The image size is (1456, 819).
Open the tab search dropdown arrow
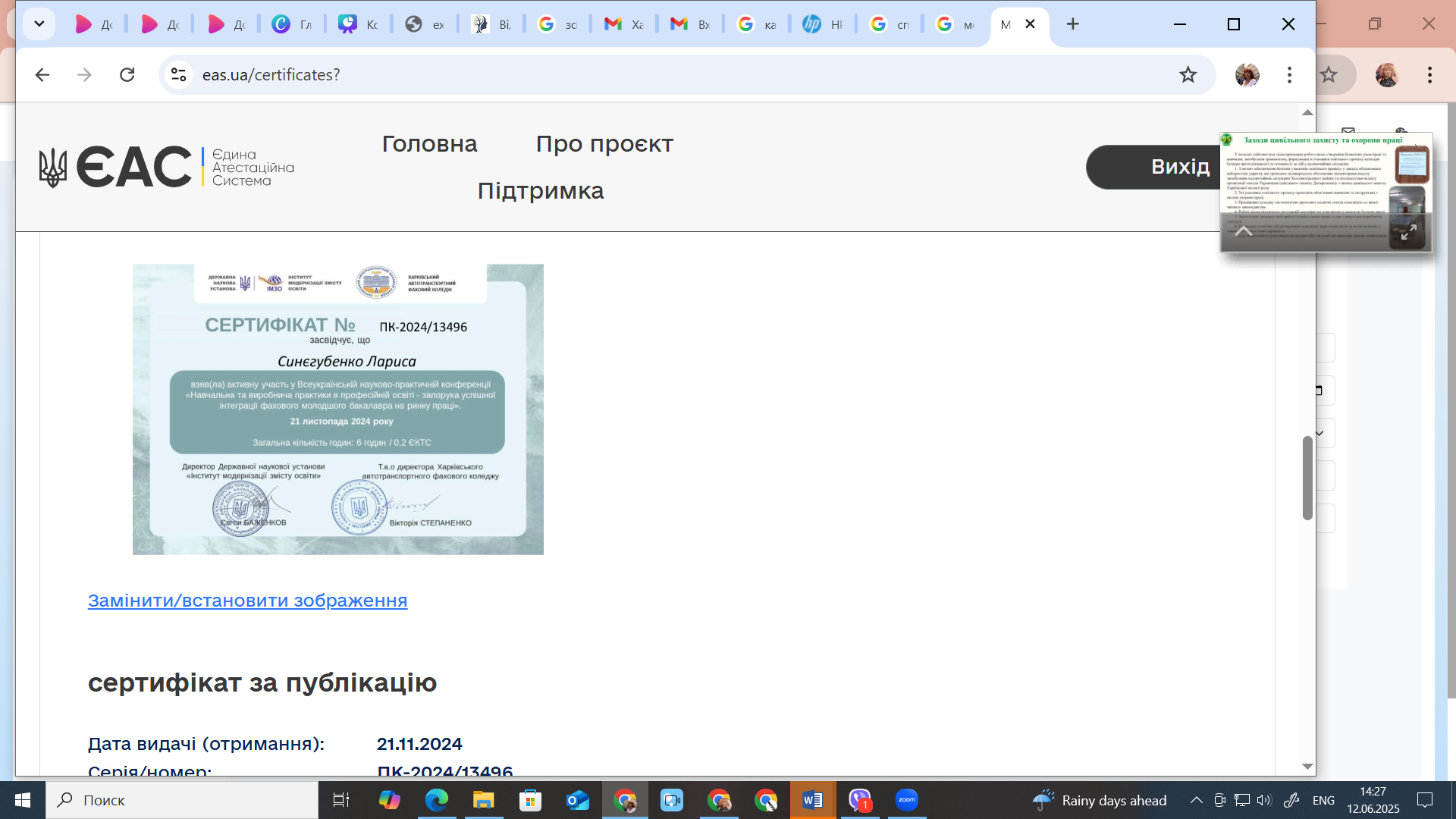click(x=39, y=24)
